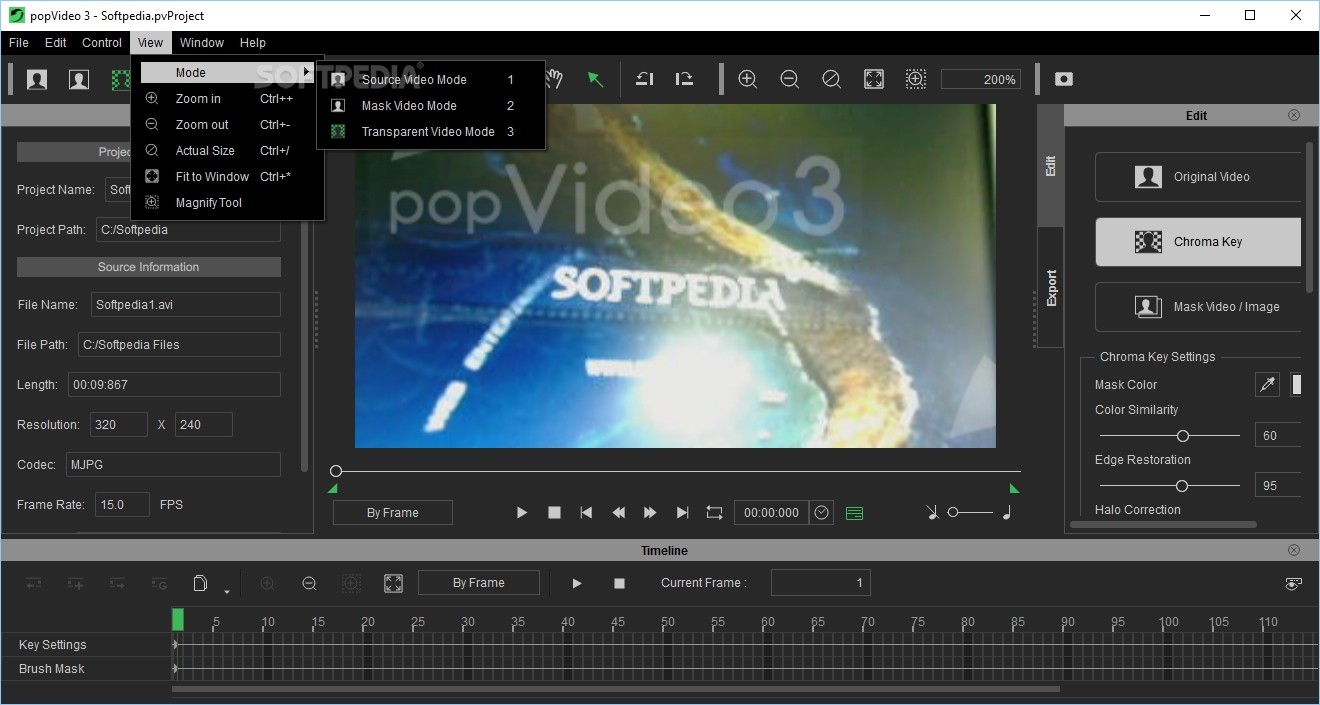Screen dimensions: 1320x705
Task: Toggle the Mask Video / Image option
Action: click(x=1198, y=307)
